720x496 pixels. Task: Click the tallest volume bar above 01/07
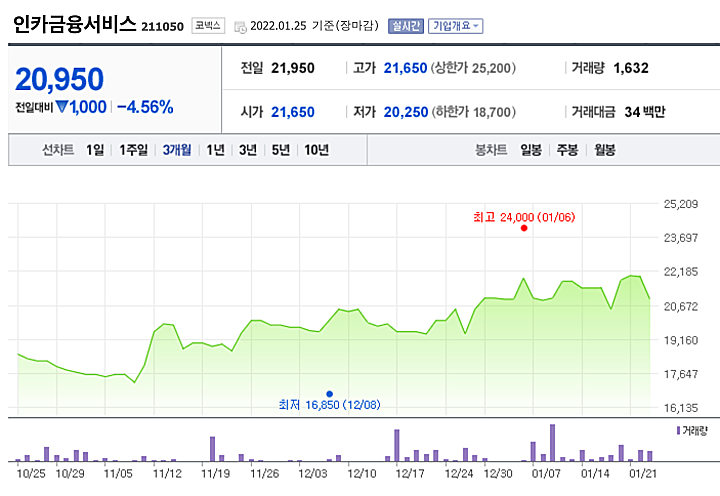tap(552, 443)
